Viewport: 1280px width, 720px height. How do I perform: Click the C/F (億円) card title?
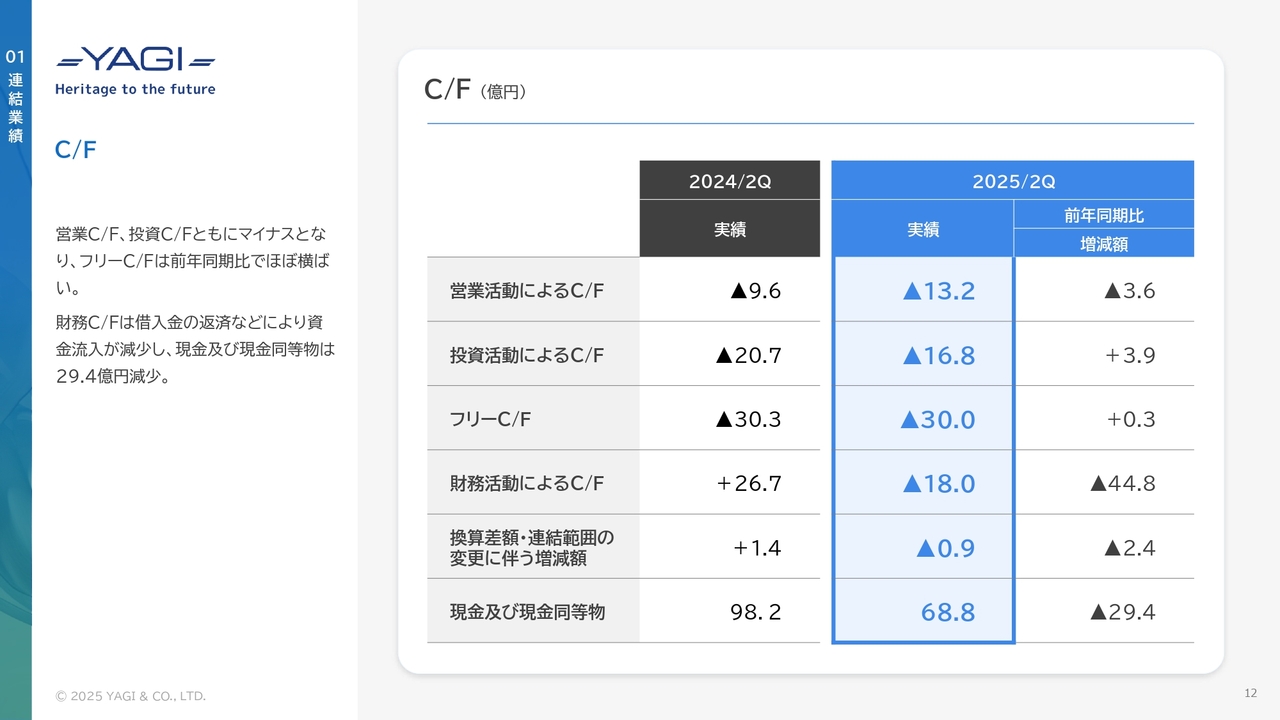point(475,90)
